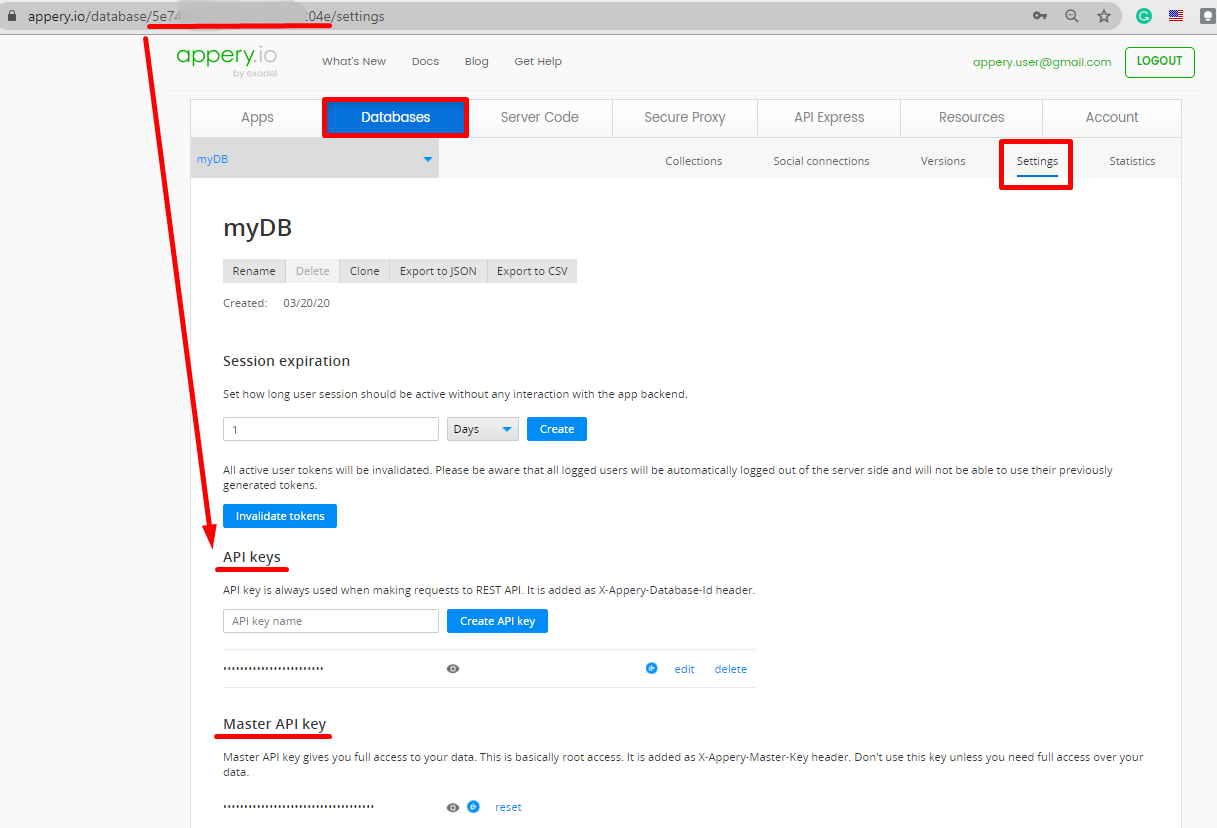Open the Account tab
The width and height of the screenshot is (1217, 828).
(1112, 117)
